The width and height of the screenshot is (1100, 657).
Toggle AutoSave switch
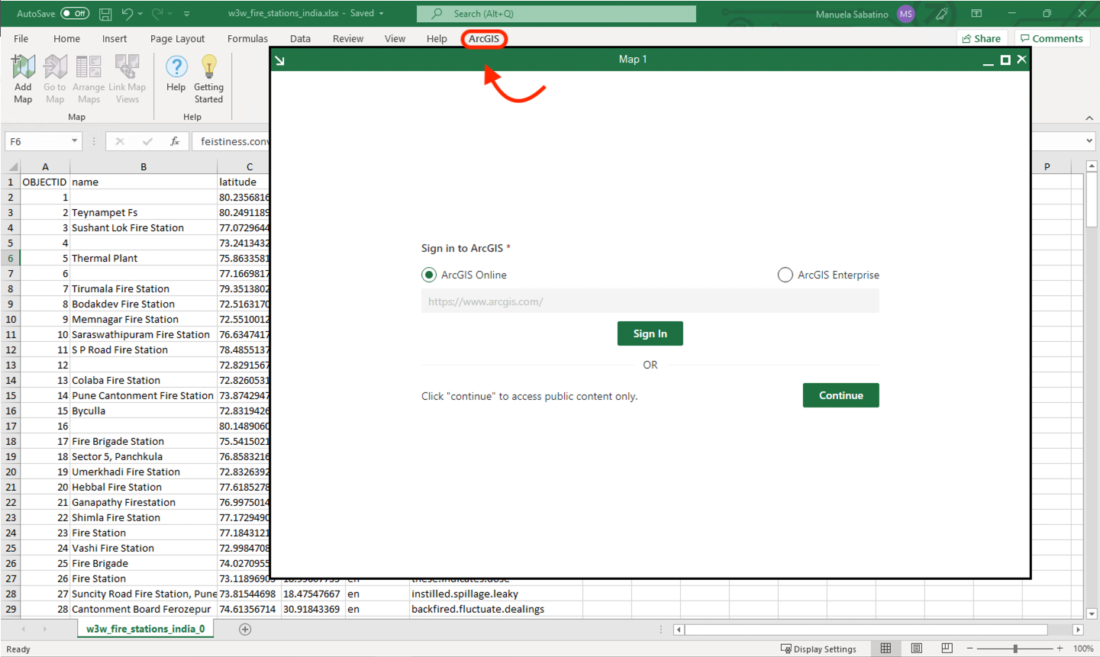pyautogui.click(x=74, y=13)
